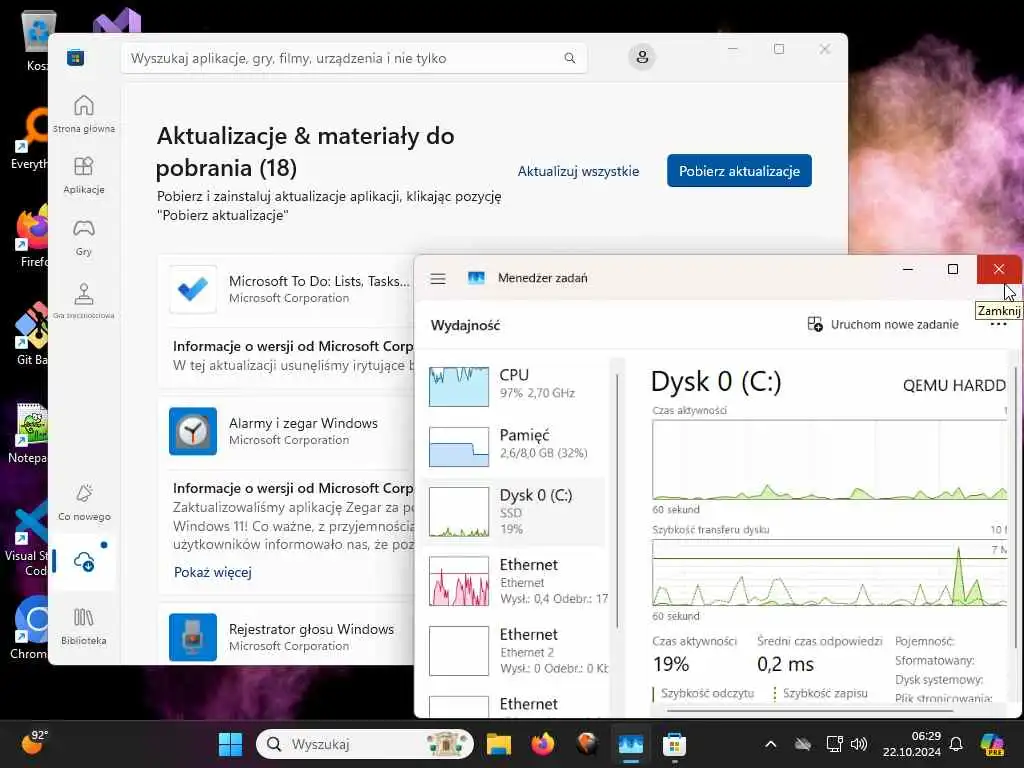Open the notification bell in system tray

[956, 744]
